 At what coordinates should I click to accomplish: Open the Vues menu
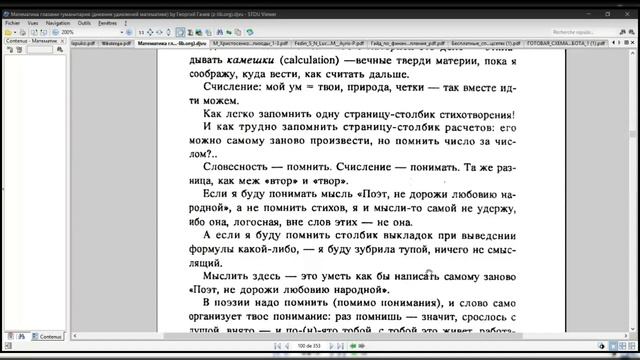click(x=33, y=23)
